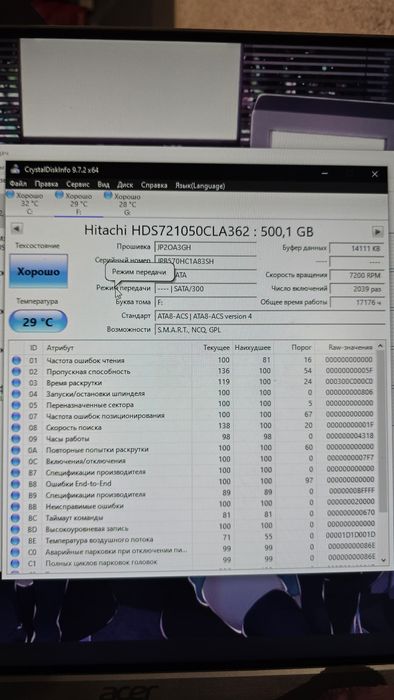
Task: Open the Язык(Language) menu
Action: [x=200, y=186]
